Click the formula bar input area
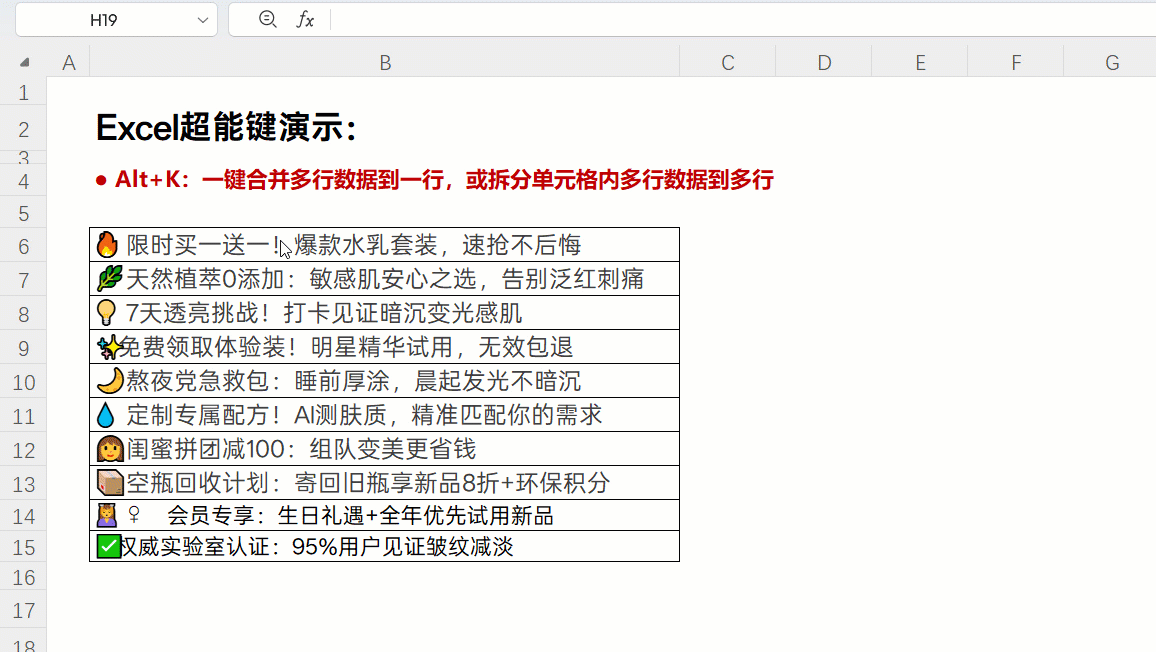The image size is (1156, 652). coord(743,20)
